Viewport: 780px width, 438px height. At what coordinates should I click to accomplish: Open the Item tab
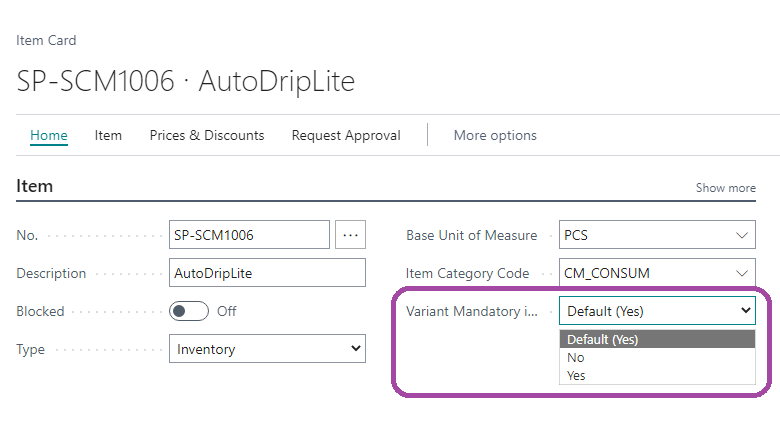(x=108, y=135)
